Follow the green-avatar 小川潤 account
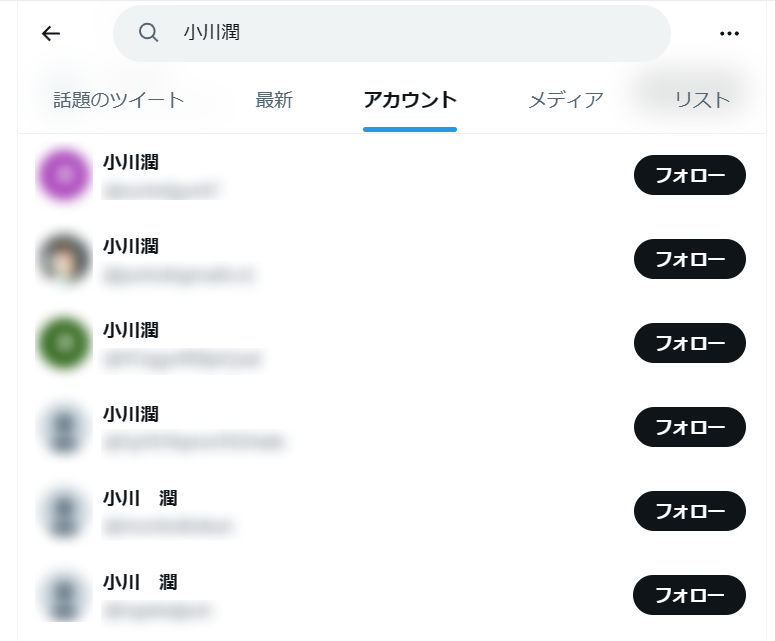 click(x=689, y=343)
